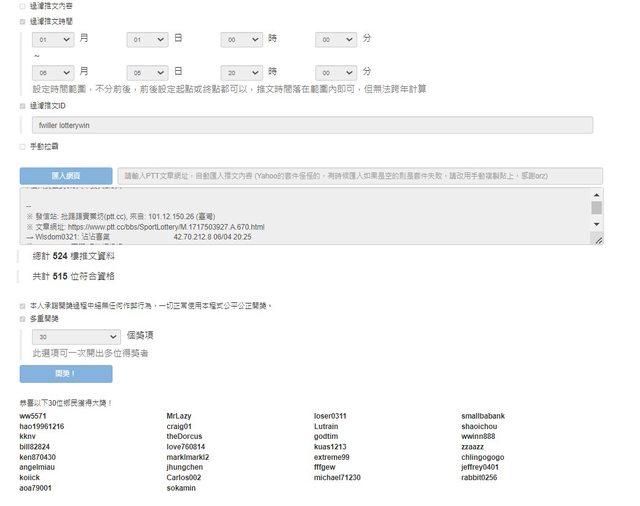Screen dimensions: 640x506
Task: Toggle the 過濾推文內容 checkbox
Action: click(x=23, y=6)
